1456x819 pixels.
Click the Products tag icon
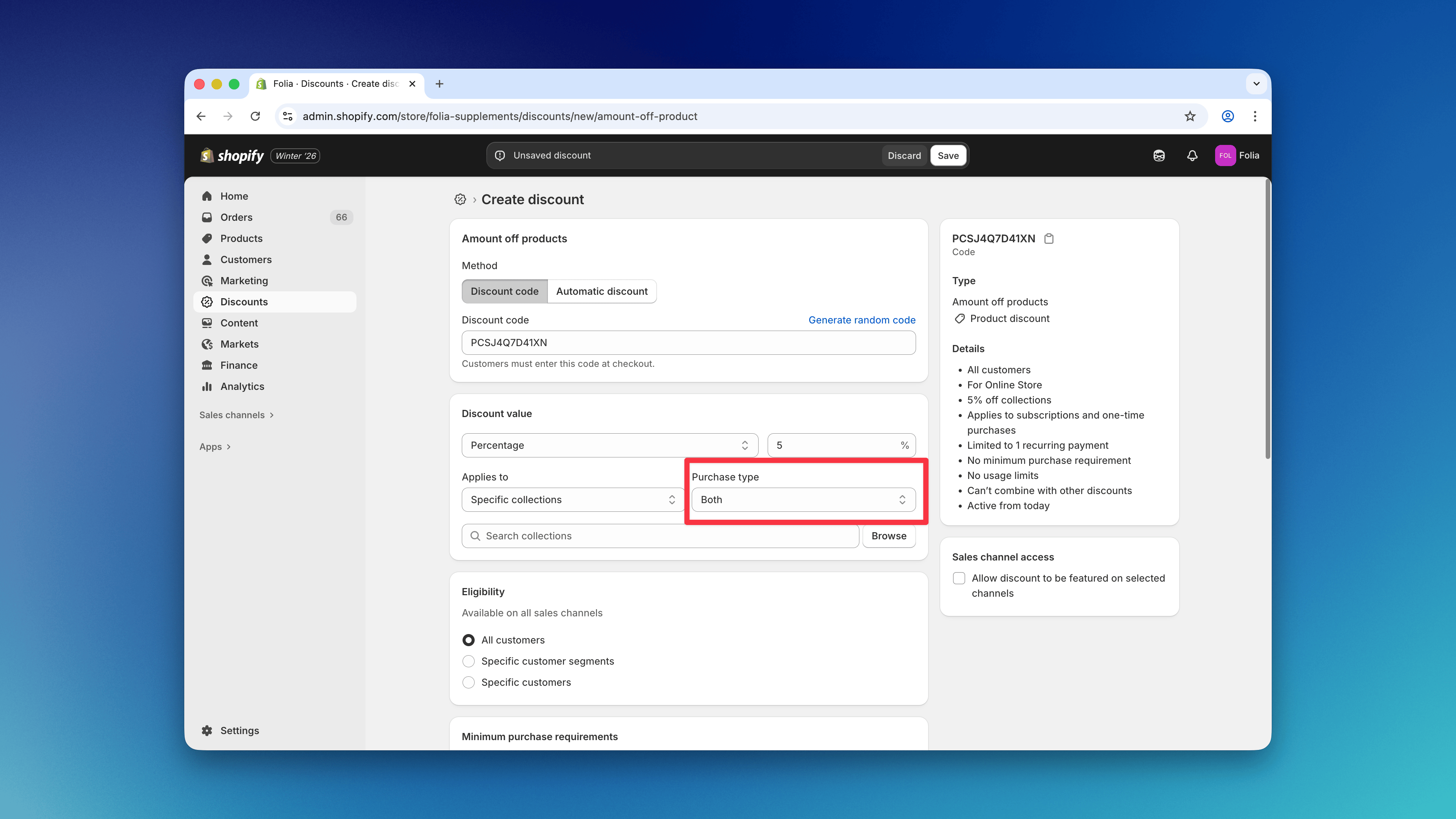point(207,239)
